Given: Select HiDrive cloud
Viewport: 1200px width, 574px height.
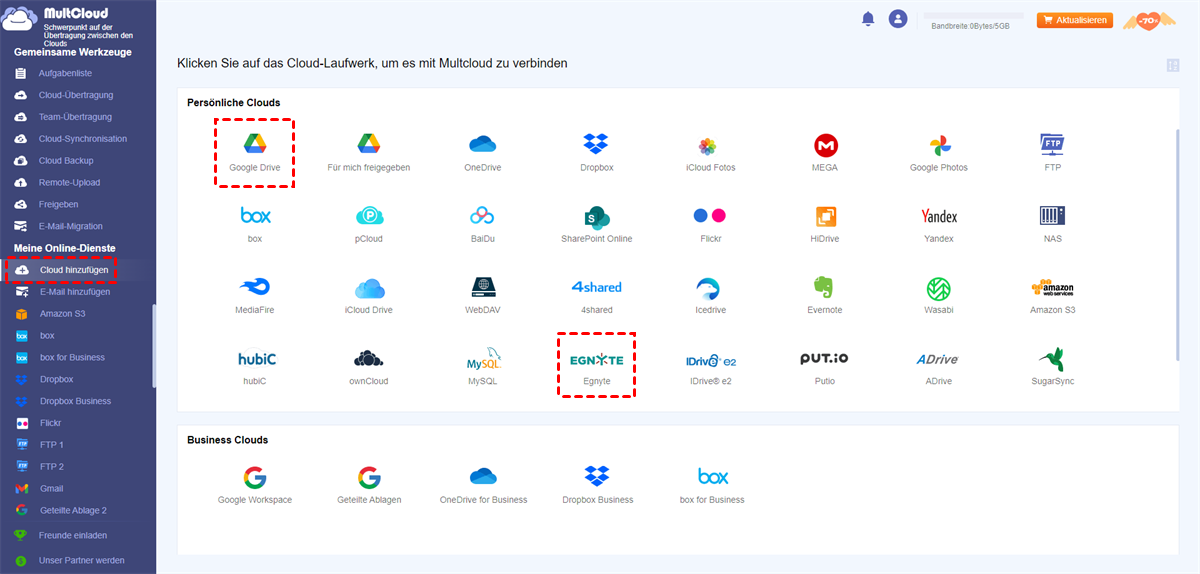Looking at the screenshot, I should [x=825, y=216].
